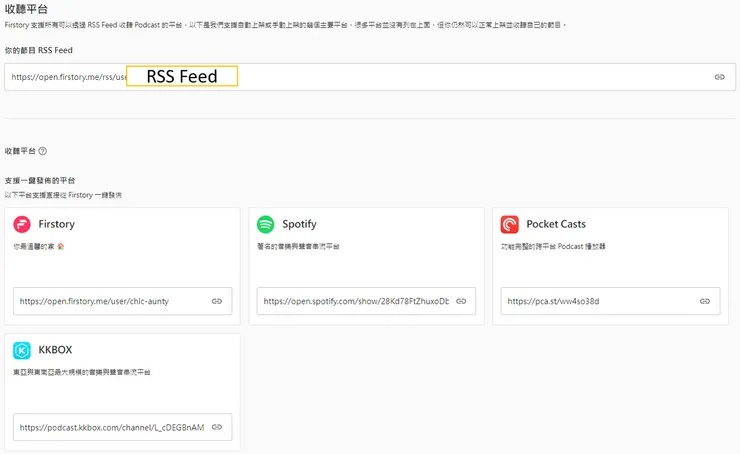The height and width of the screenshot is (454, 740).
Task: Click the Spotify description text
Action: tap(298, 246)
